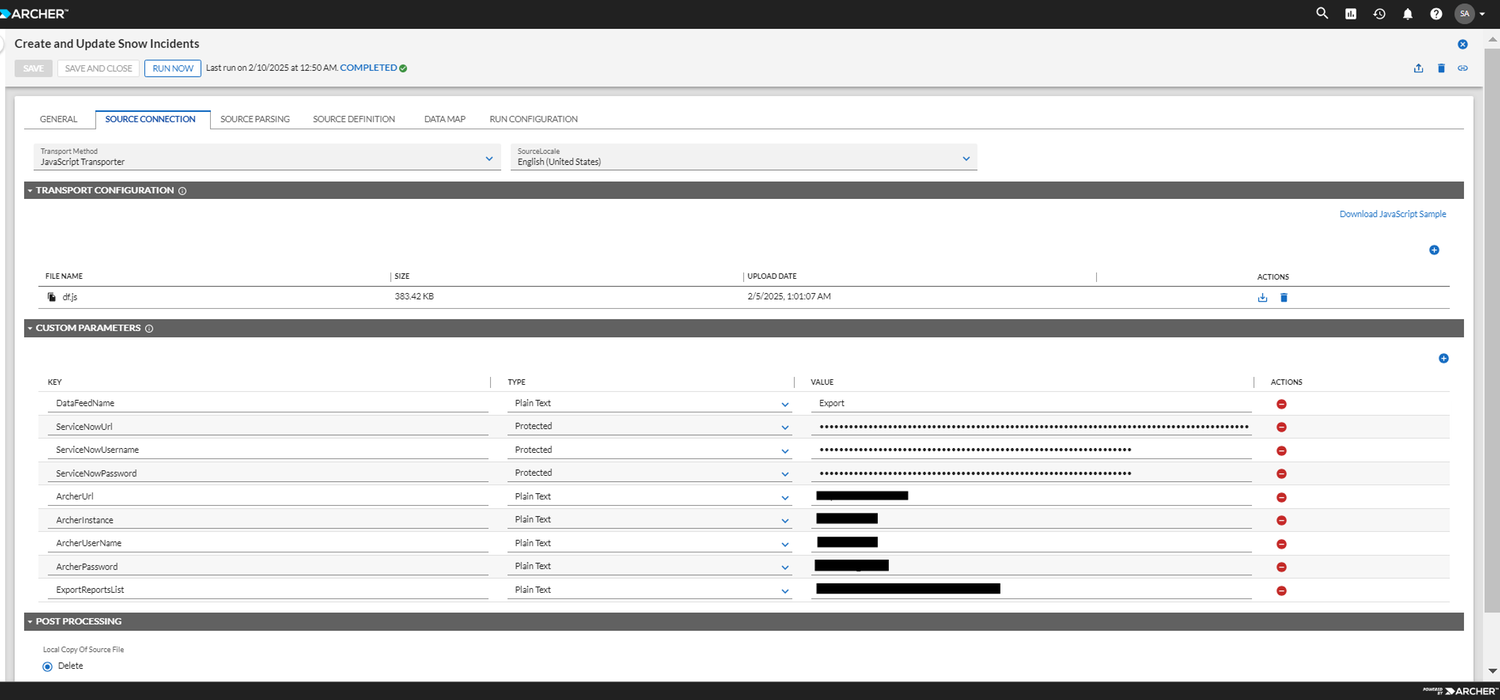The image size is (1500, 700).
Task: Show Transport Configuration info tooltip
Action: pyautogui.click(x=182, y=190)
